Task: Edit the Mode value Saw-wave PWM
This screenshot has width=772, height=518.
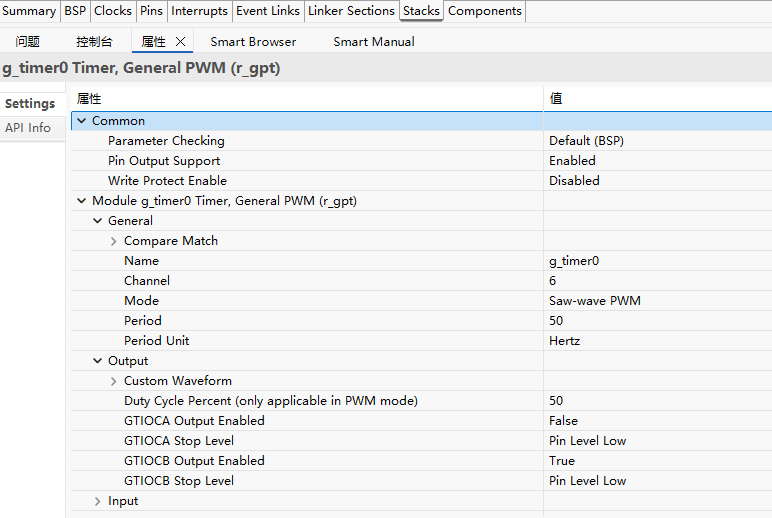Action: pos(594,301)
